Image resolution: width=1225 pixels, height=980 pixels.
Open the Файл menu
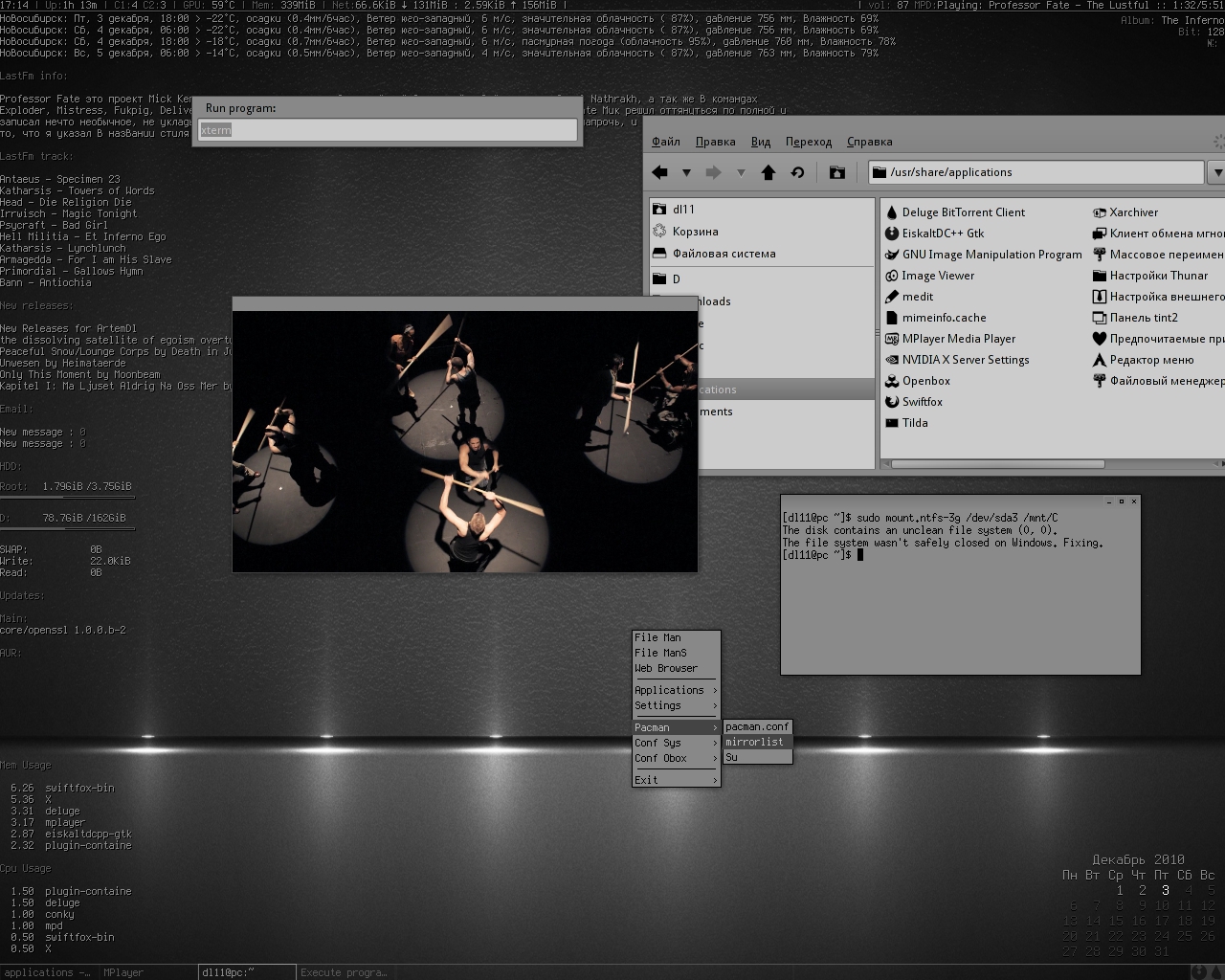(666, 142)
